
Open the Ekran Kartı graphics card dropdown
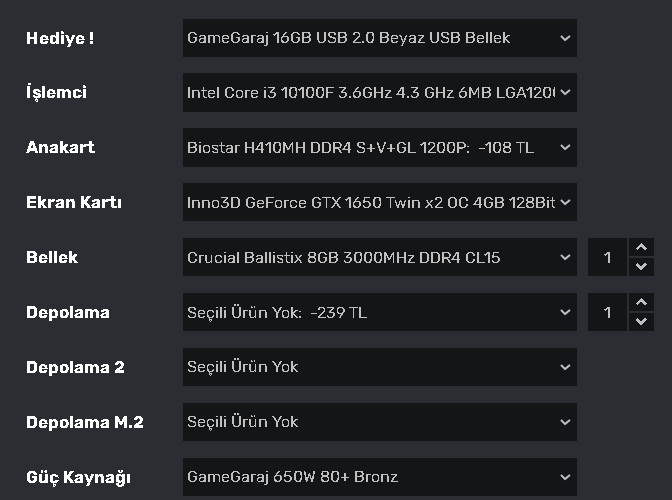[370, 203]
